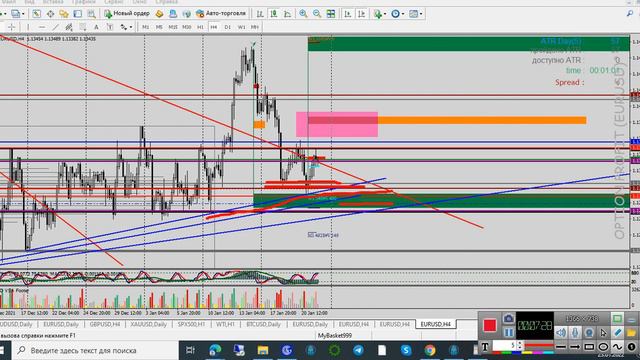Take a screenshot with the recorder camera icon
Image resolution: width=640 pixels, height=360 pixels.
(x=508, y=318)
